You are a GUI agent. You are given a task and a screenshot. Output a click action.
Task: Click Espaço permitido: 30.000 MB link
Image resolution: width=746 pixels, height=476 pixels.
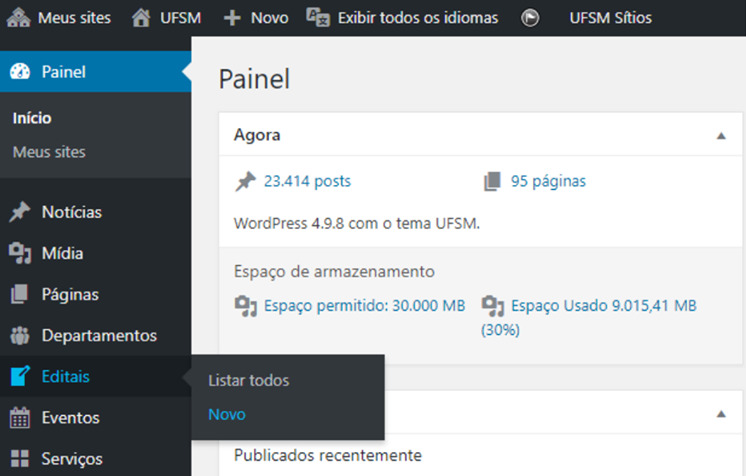coord(364,305)
